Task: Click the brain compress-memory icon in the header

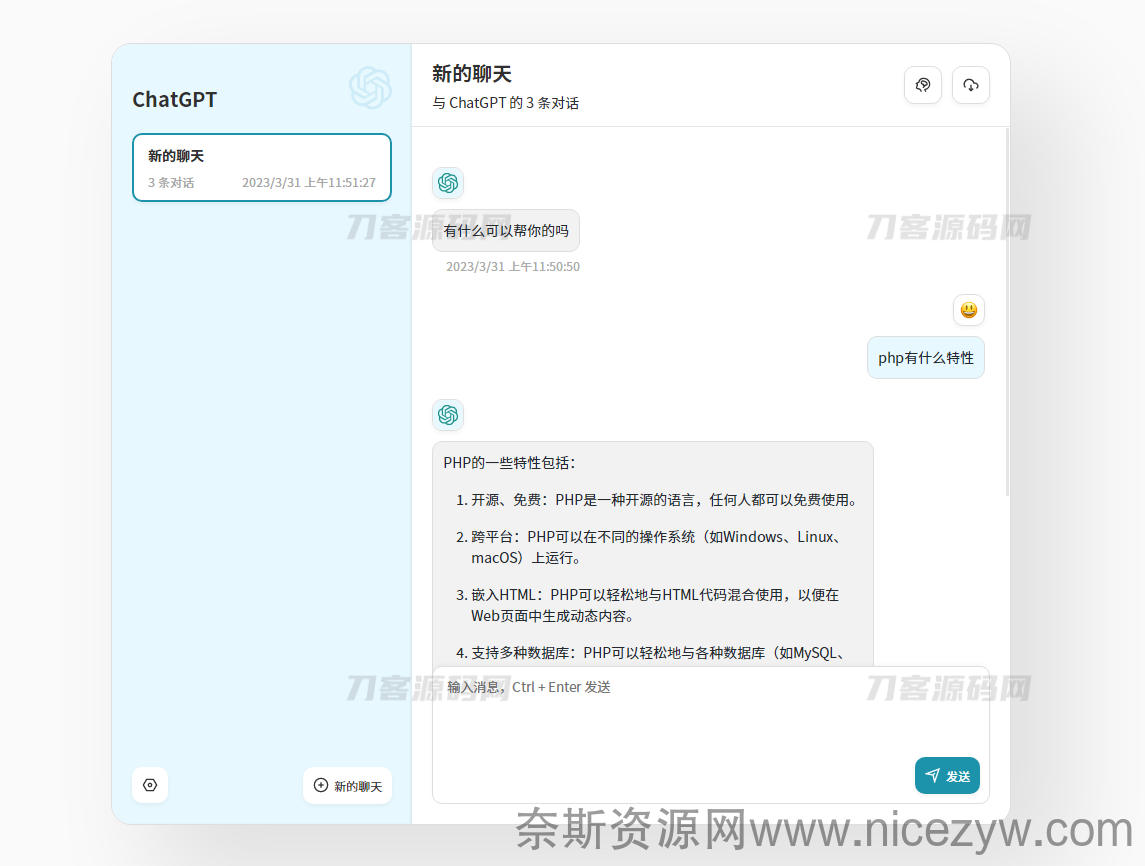Action: point(923,85)
